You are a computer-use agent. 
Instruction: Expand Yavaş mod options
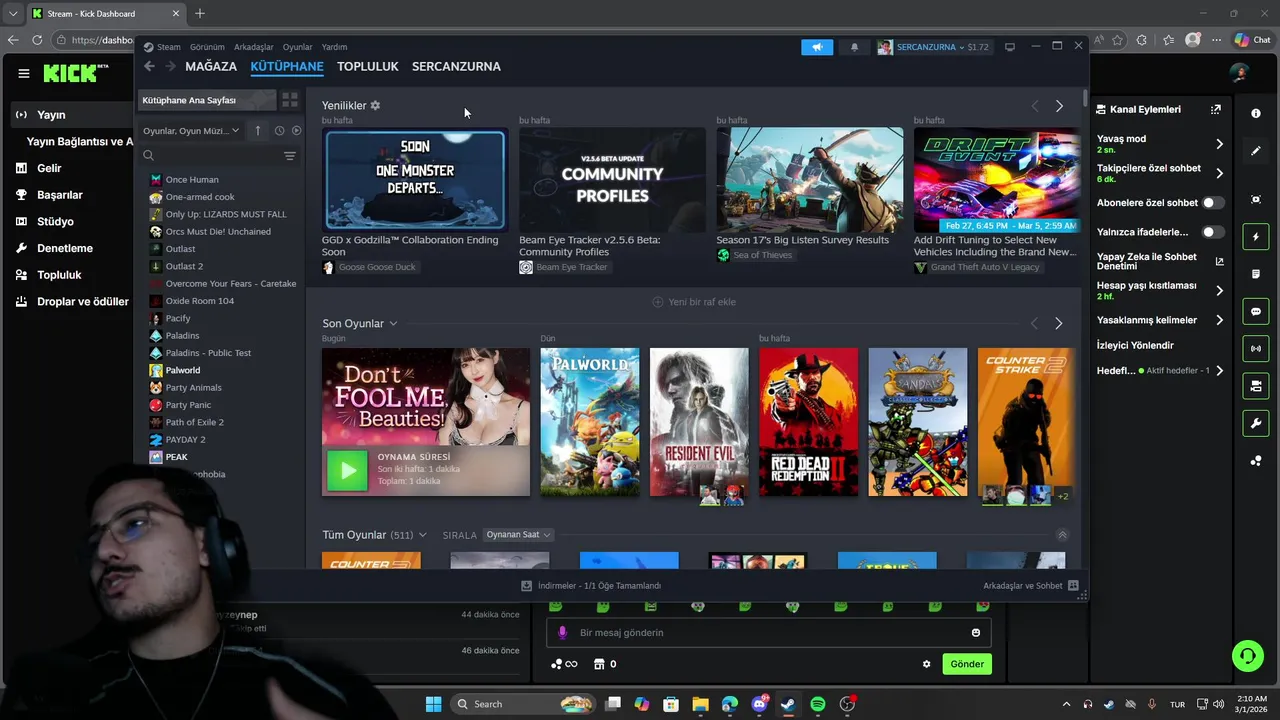1219,144
